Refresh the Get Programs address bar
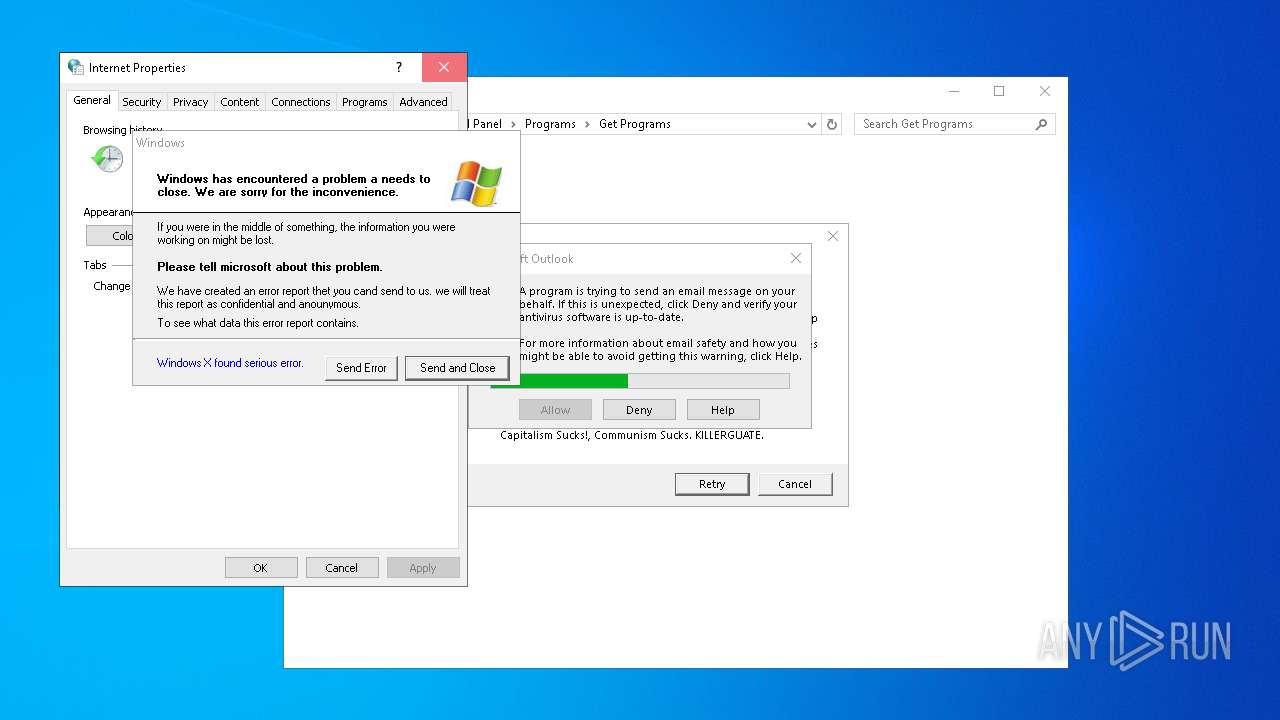This screenshot has height=720, width=1280. [x=832, y=124]
